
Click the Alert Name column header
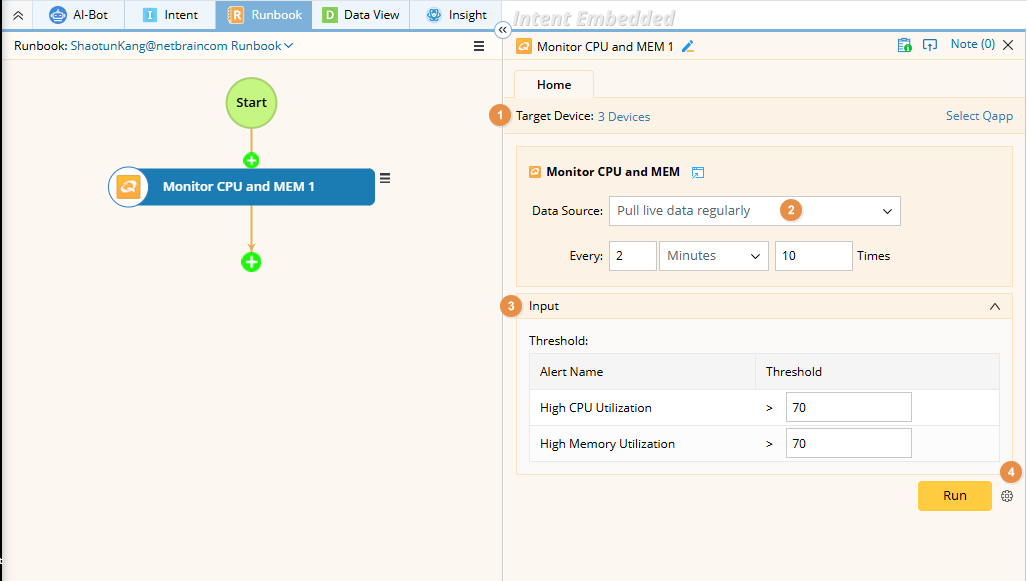[571, 372]
